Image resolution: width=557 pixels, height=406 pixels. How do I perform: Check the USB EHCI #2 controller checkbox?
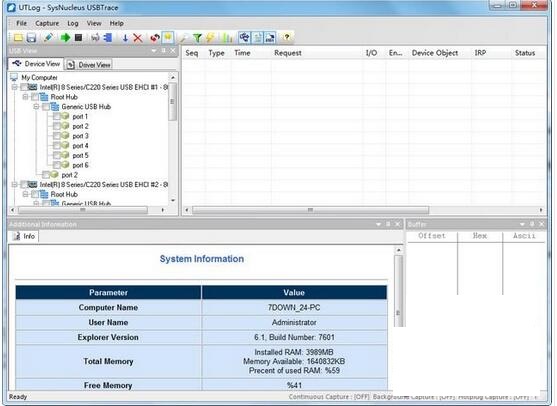pos(24,185)
